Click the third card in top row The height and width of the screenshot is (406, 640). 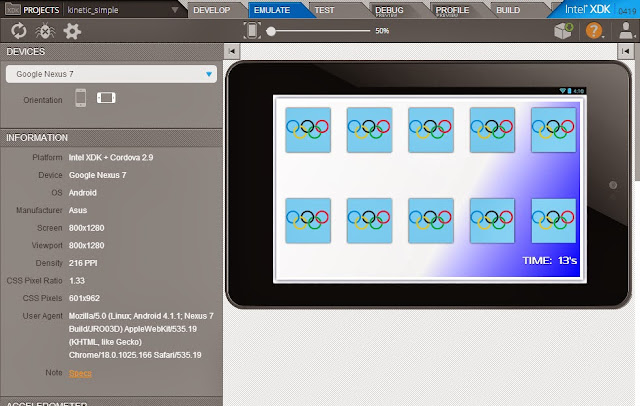(x=431, y=130)
